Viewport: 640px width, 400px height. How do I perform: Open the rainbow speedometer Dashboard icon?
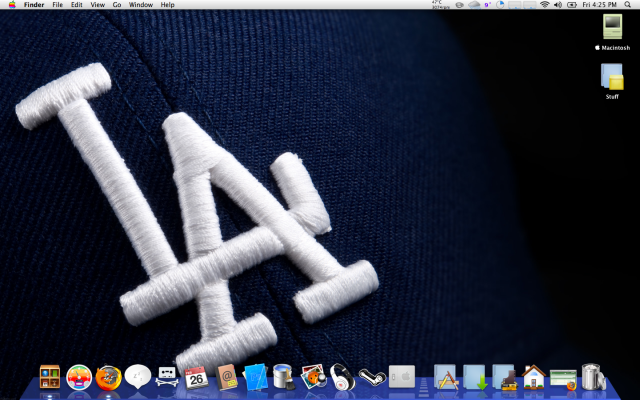point(79,377)
